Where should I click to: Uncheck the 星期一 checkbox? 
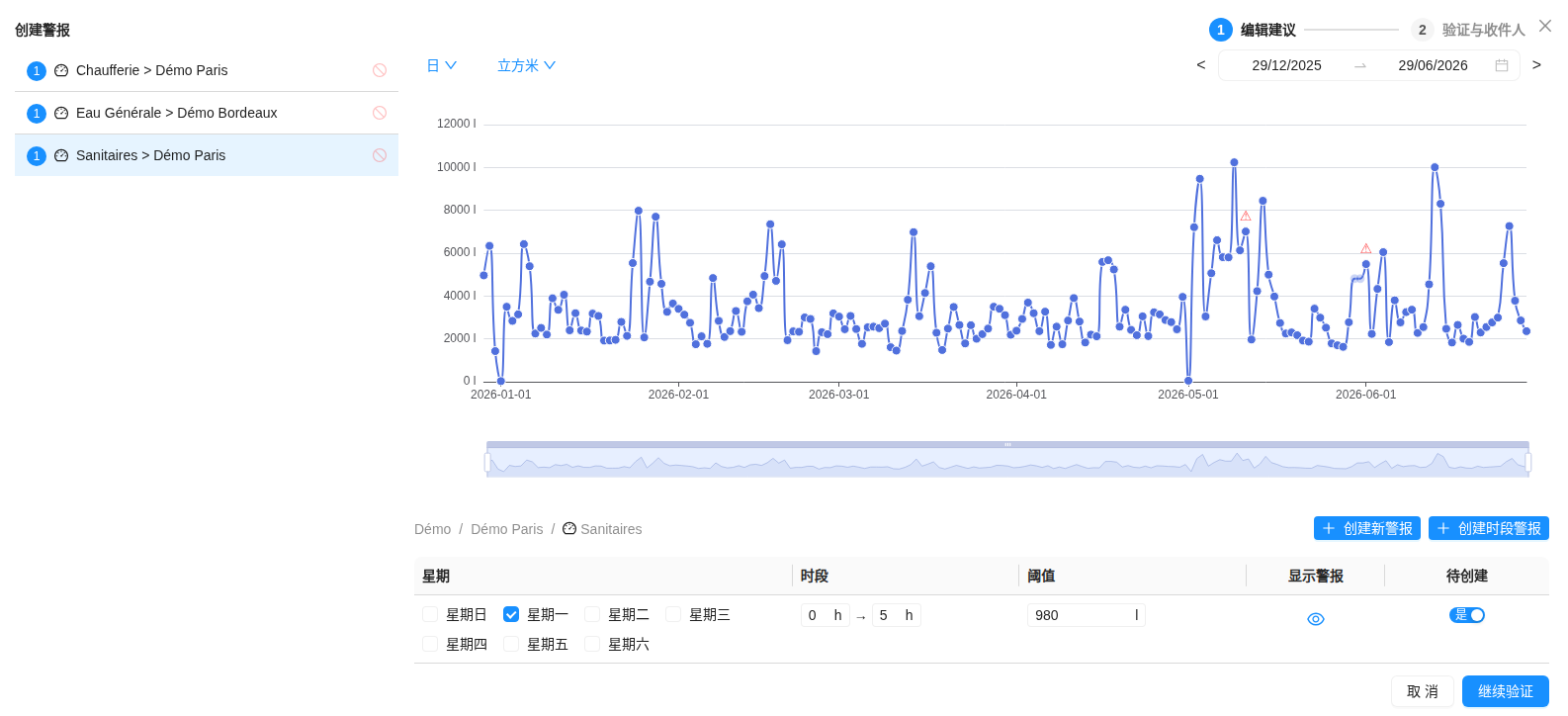[511, 614]
